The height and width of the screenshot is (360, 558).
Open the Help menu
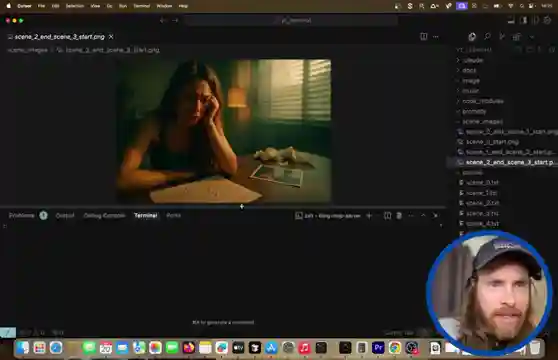(x=183, y=6)
